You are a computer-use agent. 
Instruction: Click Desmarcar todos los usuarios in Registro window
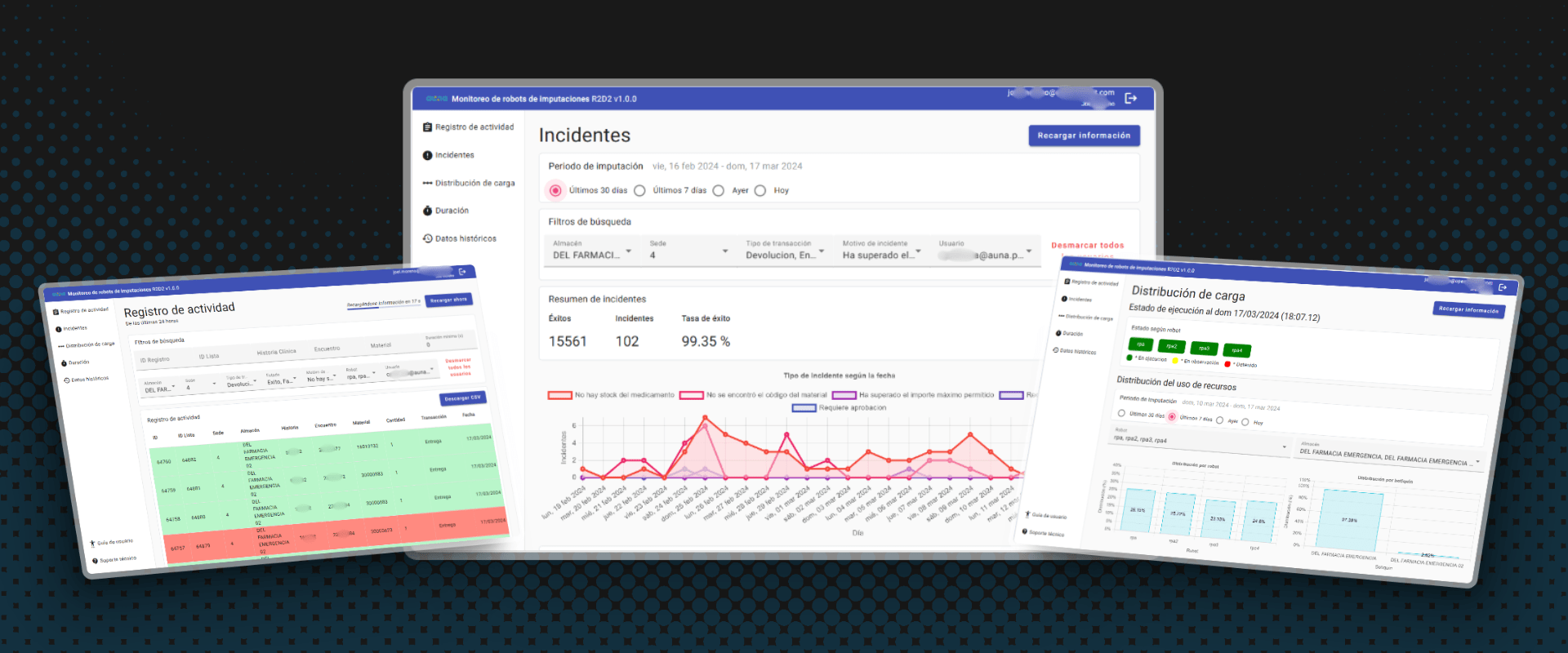click(x=458, y=366)
